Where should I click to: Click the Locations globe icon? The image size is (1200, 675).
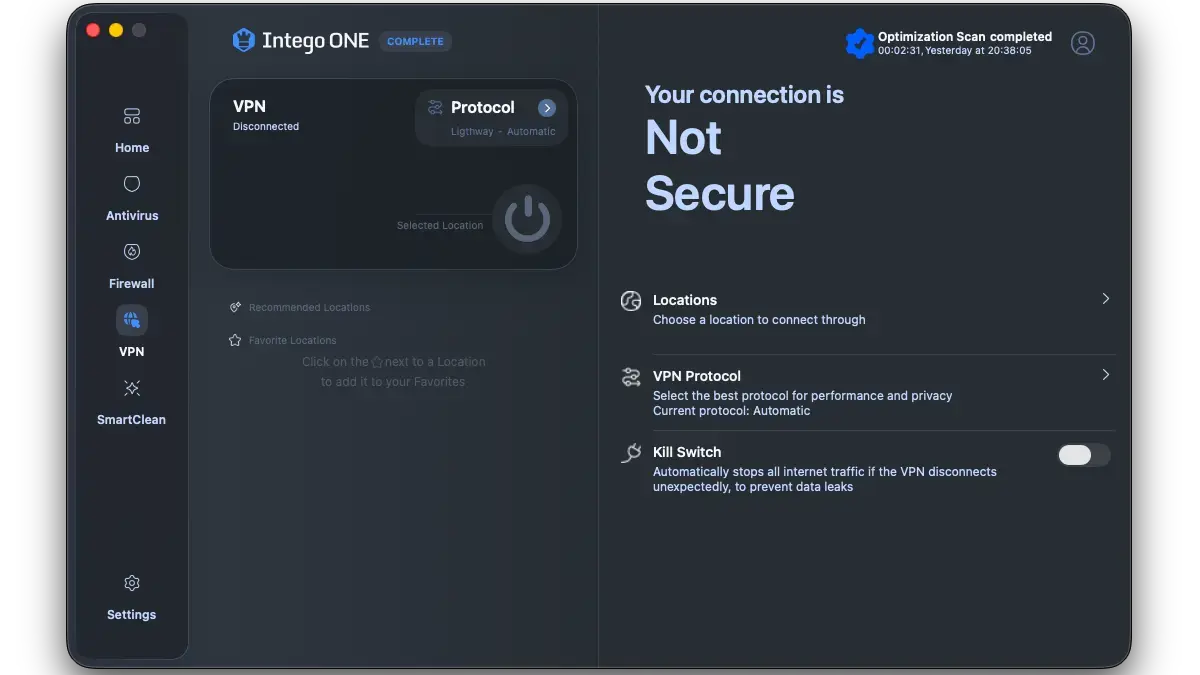click(630, 300)
